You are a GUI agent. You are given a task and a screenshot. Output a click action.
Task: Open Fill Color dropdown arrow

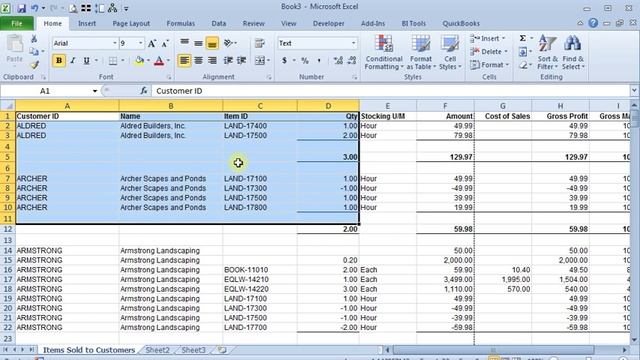pyautogui.click(x=148, y=61)
